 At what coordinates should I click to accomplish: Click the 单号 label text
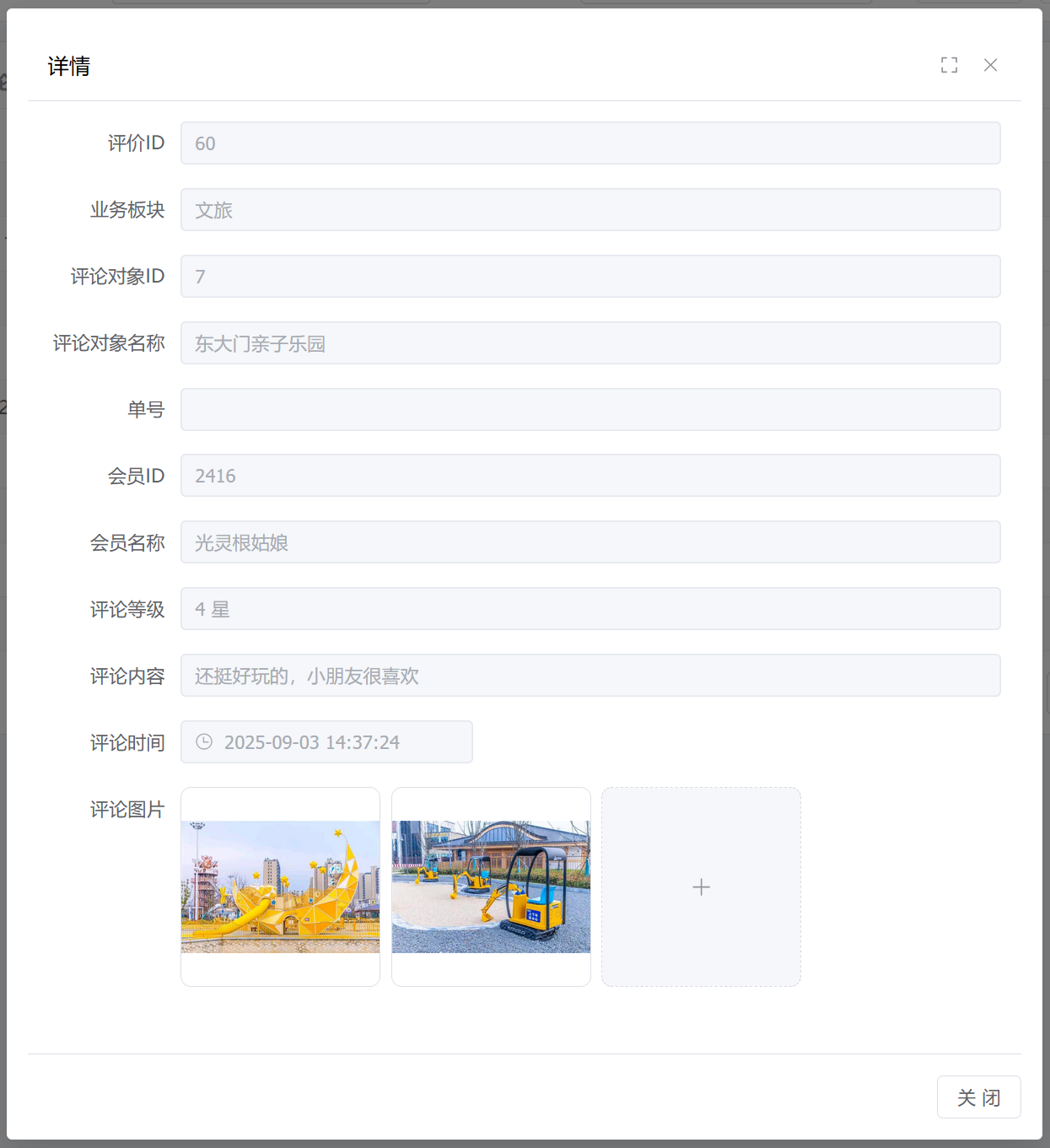coord(146,410)
